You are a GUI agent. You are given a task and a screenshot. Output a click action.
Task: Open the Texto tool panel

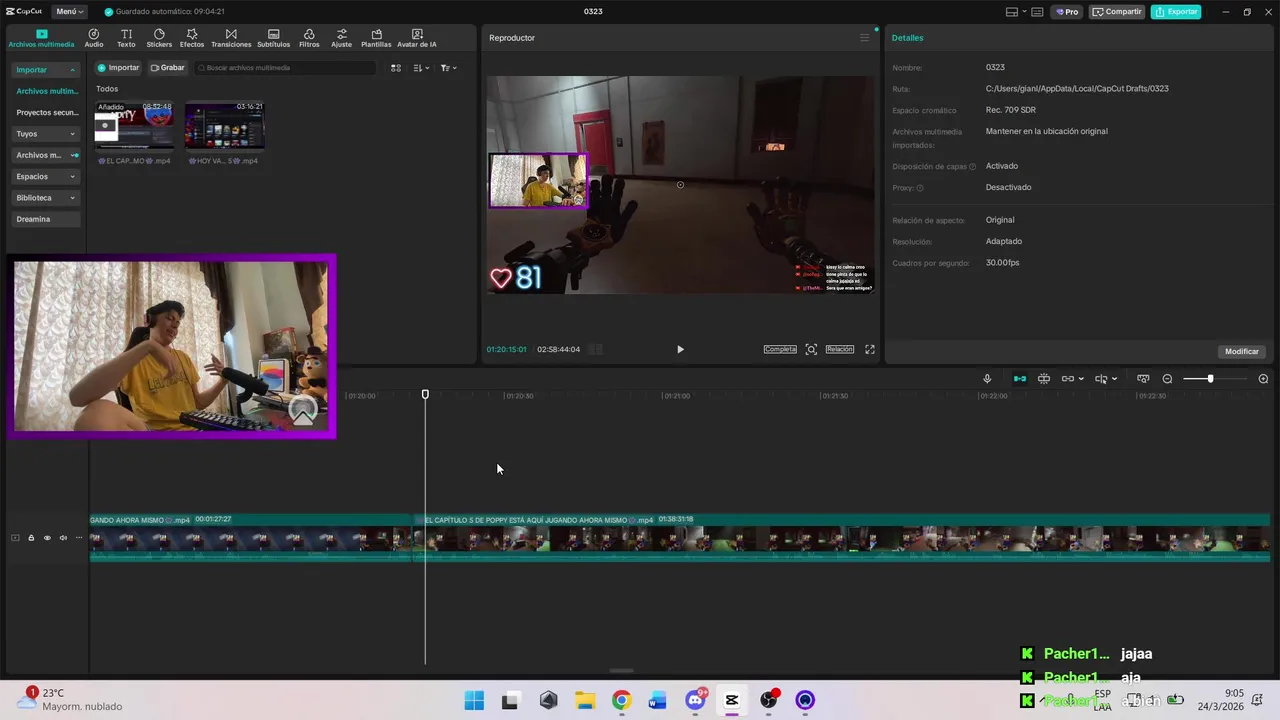[x=126, y=38]
